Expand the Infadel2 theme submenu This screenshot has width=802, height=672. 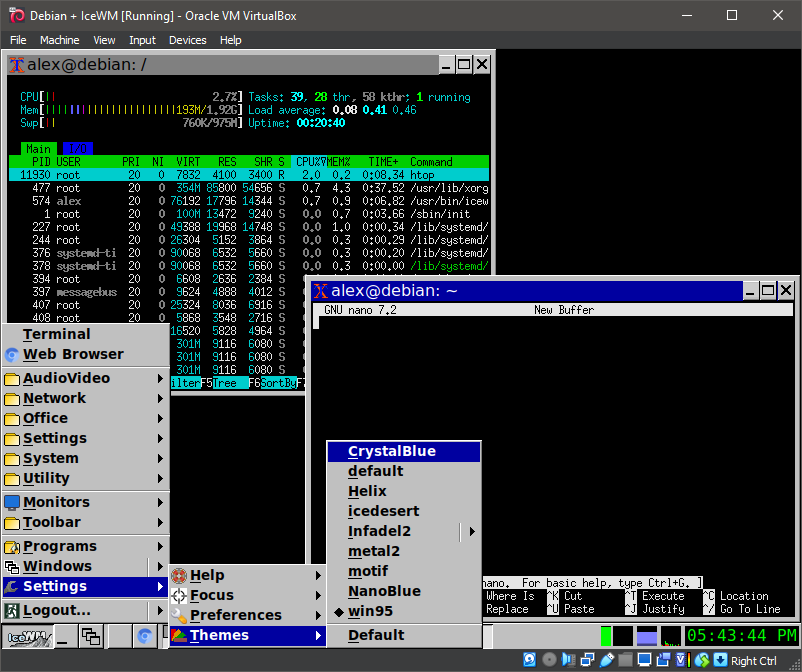coord(472,531)
